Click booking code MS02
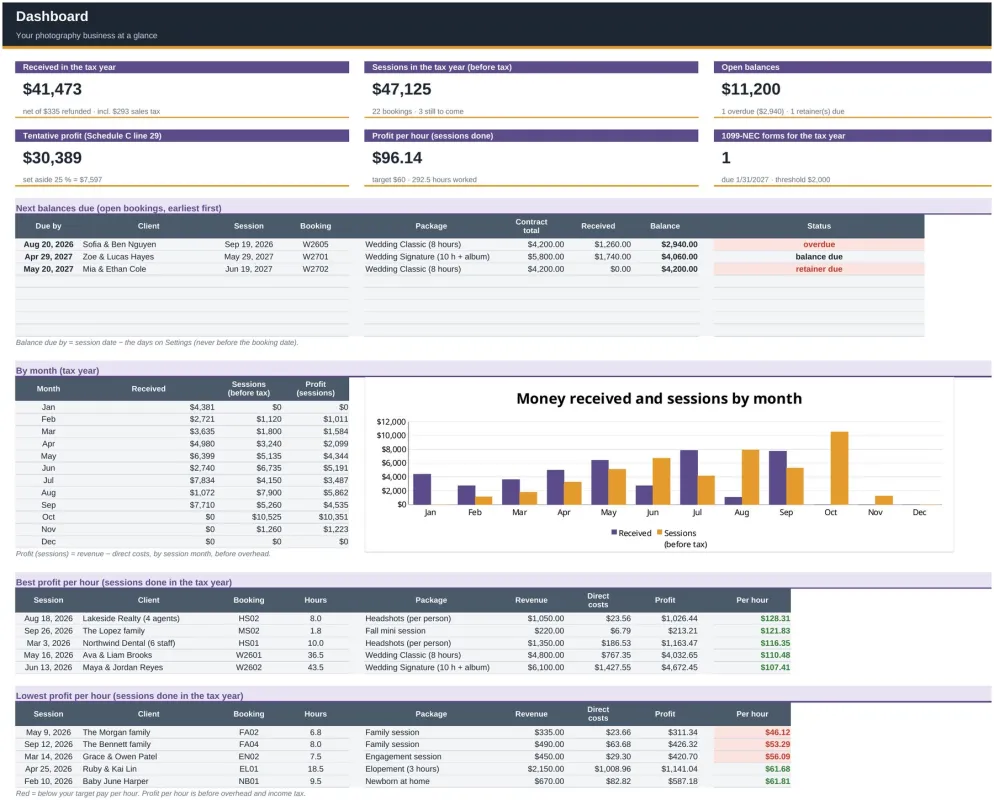The image size is (994, 800). click(248, 631)
